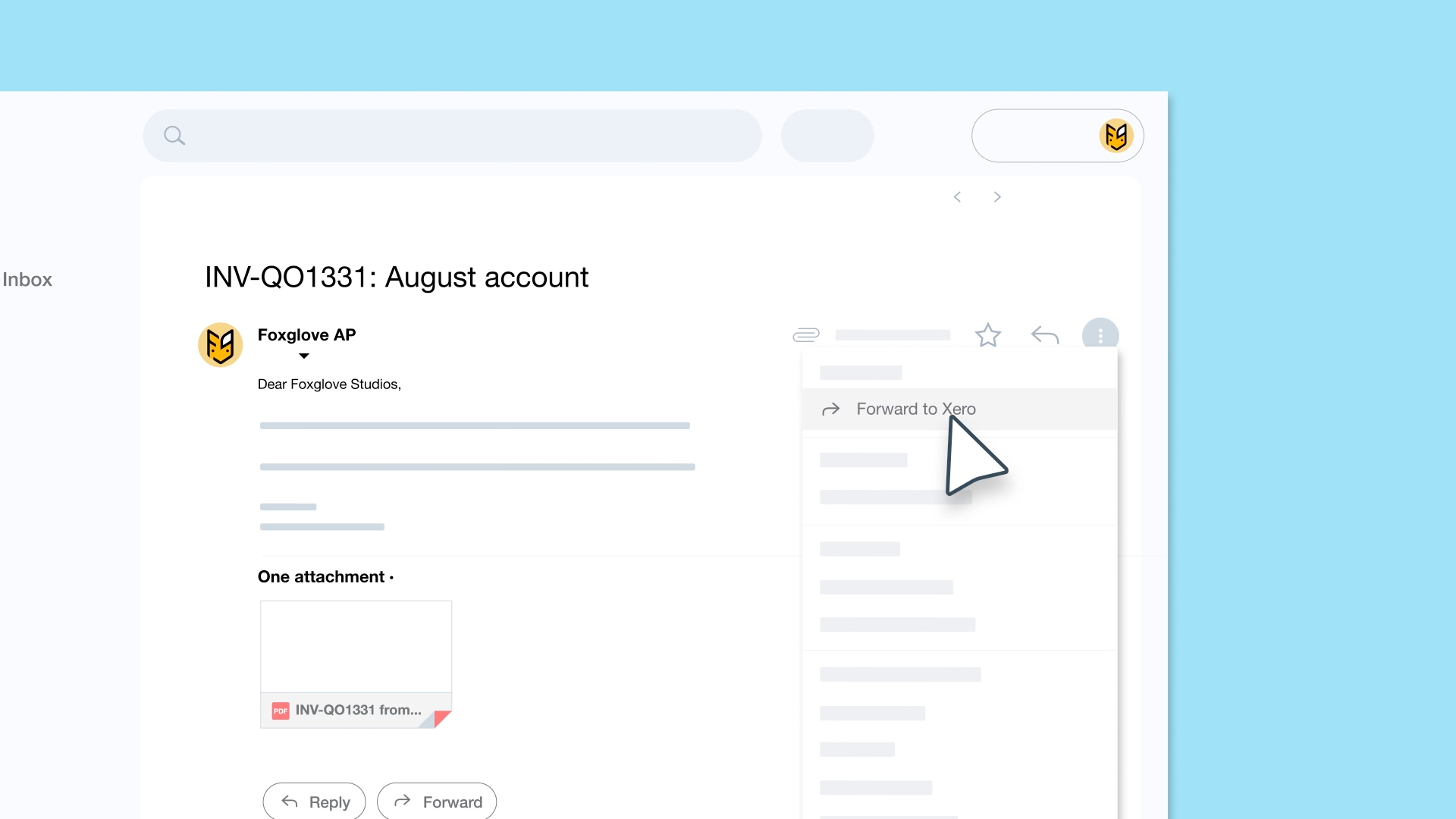
Task: Click the Forward button
Action: coord(437,802)
